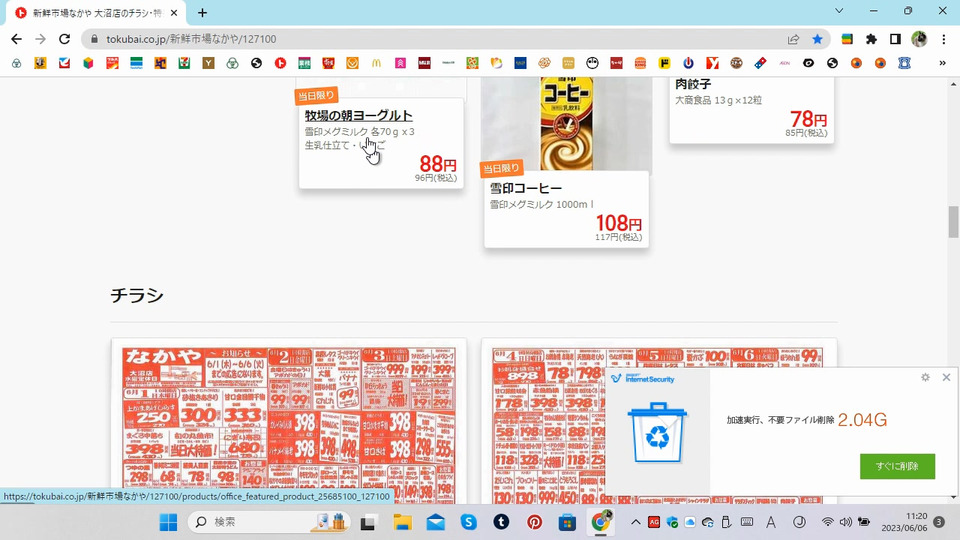Screen dimensions: 960x540
Task: Click the 当日限り badge on yogurt card
Action: tap(317, 96)
